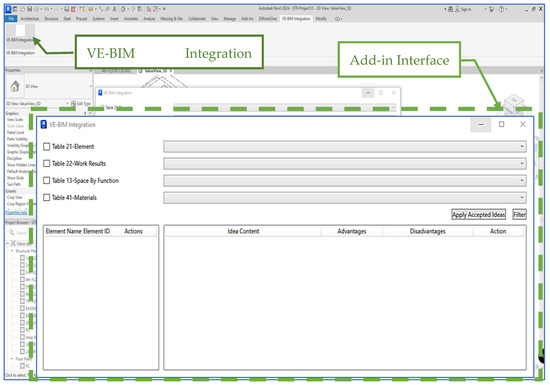Open the Table 21-Element dropdown

pos(345,147)
